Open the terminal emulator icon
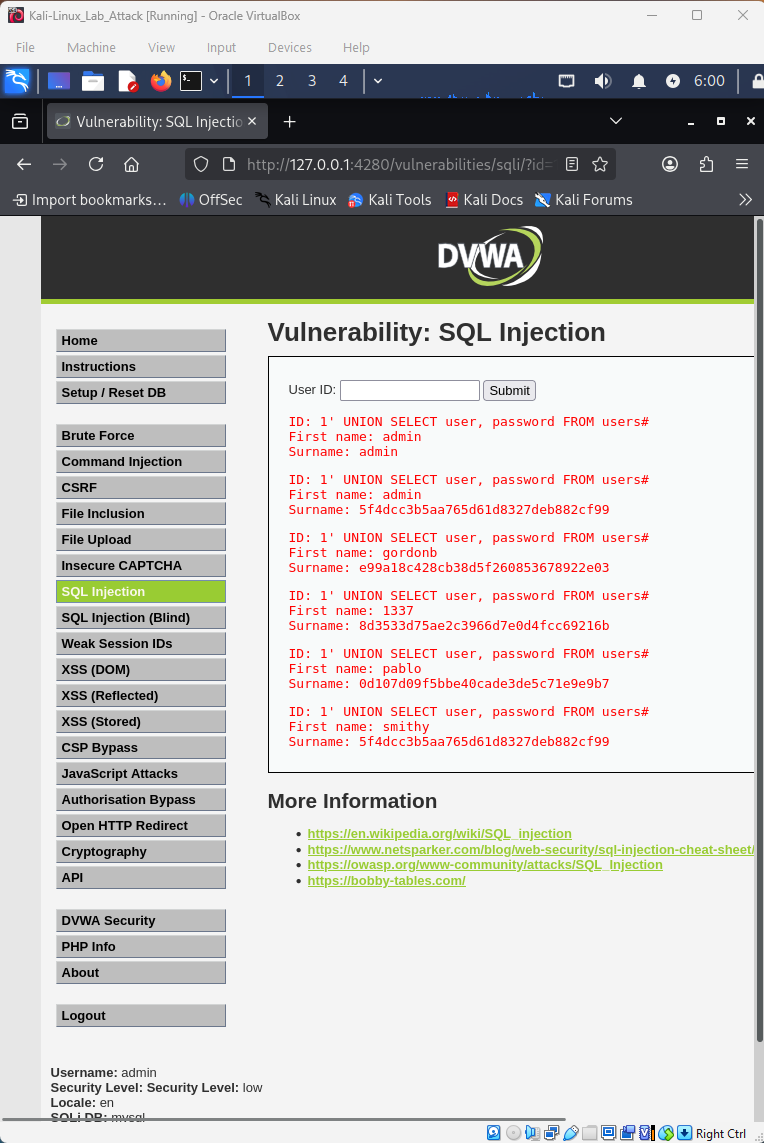This screenshot has width=764, height=1143. coord(191,81)
